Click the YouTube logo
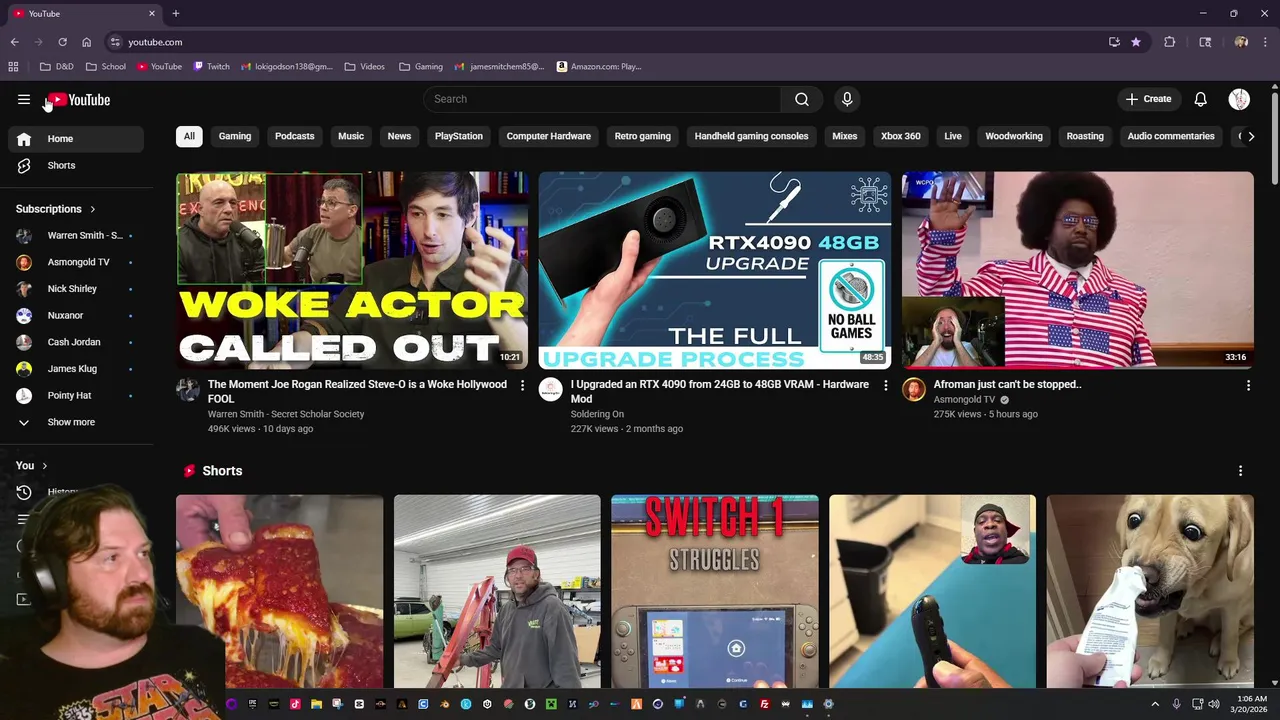This screenshot has height=720, width=1280. tap(78, 100)
